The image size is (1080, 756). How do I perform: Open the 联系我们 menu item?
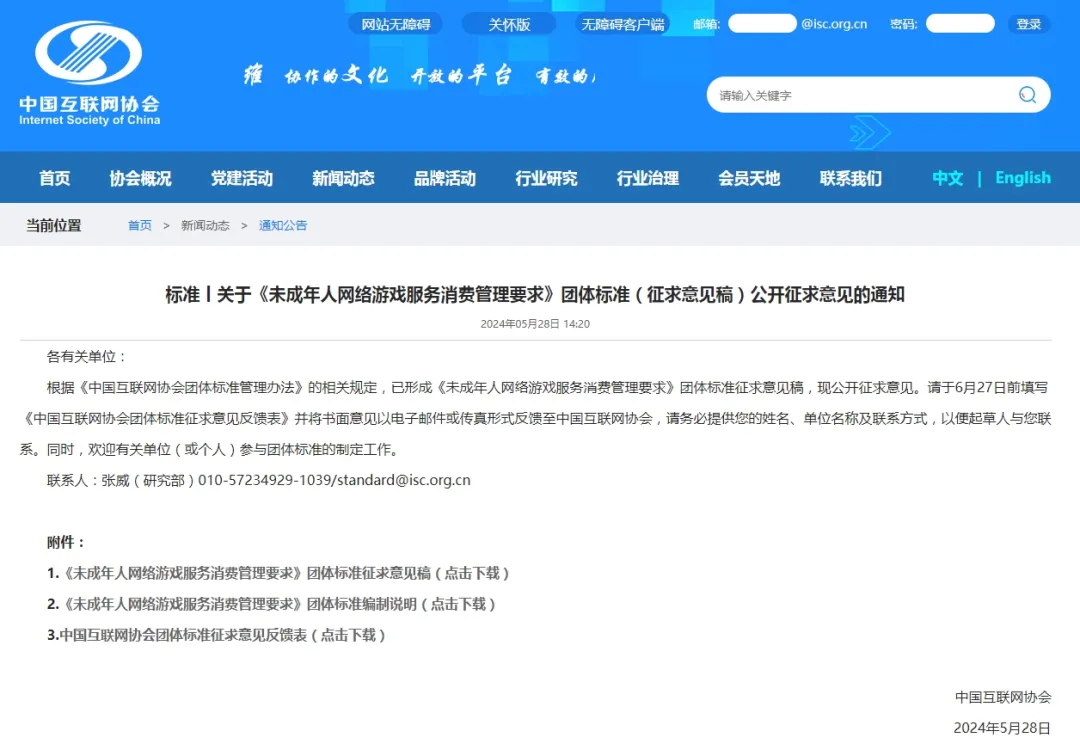pyautogui.click(x=851, y=178)
